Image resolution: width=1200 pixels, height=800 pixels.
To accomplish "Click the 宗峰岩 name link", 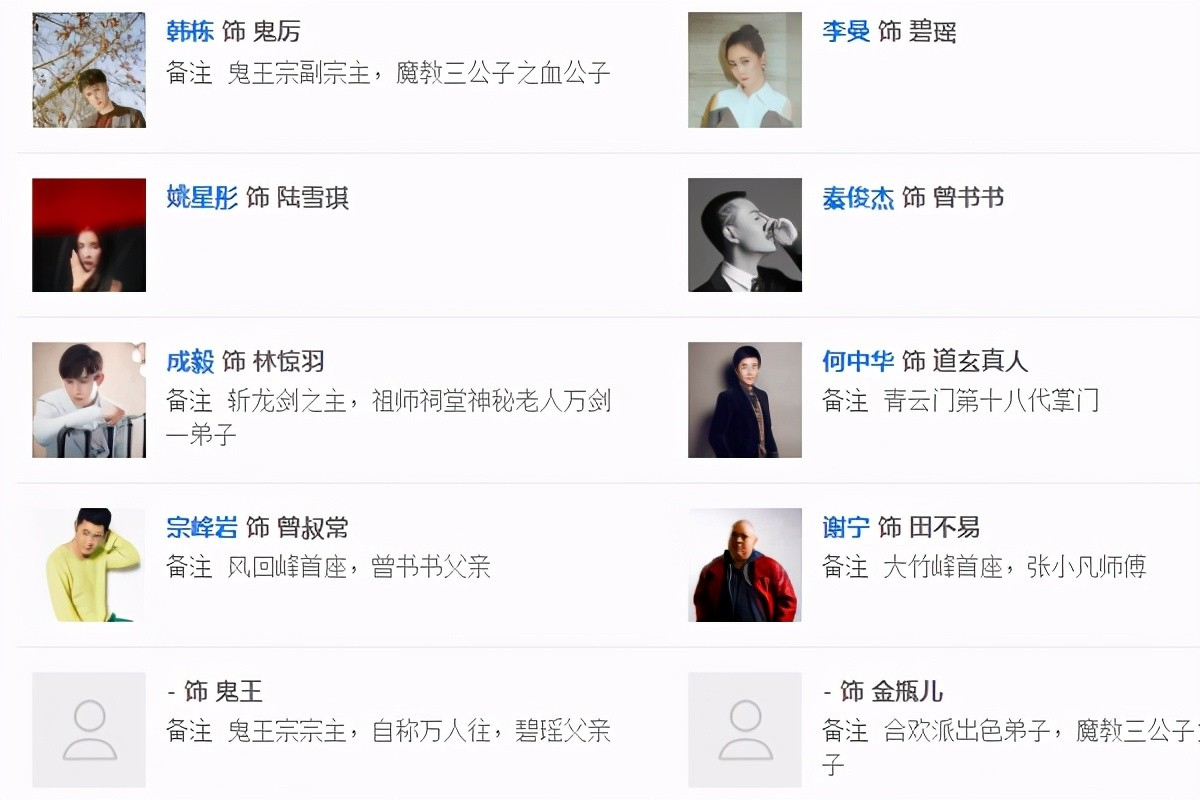I will pyautogui.click(x=202, y=527).
